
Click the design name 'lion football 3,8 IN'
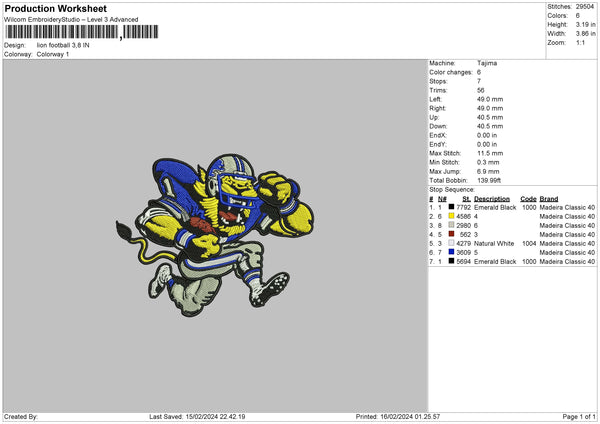click(x=63, y=45)
